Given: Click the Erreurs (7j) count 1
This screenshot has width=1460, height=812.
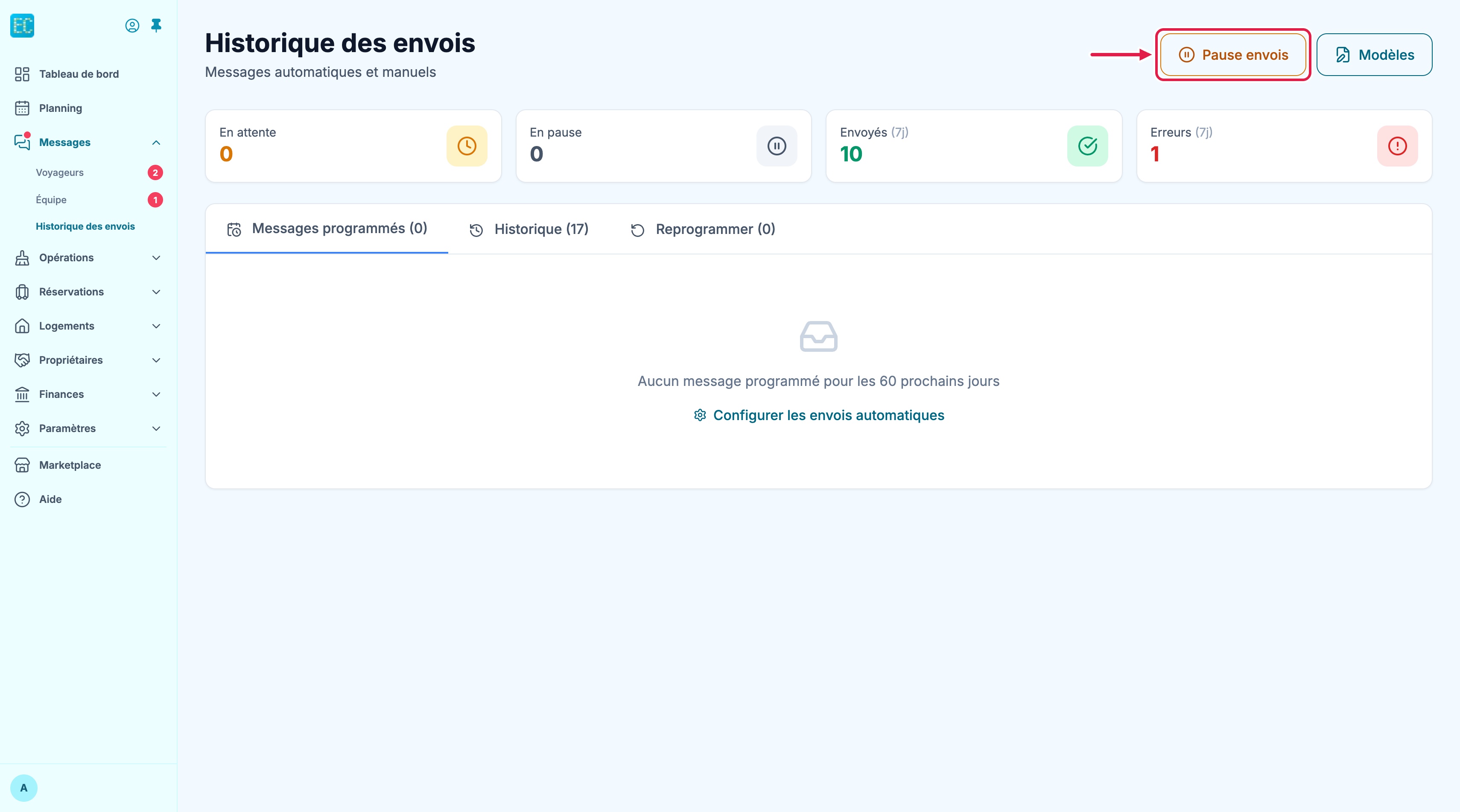Looking at the screenshot, I should pos(1155,154).
